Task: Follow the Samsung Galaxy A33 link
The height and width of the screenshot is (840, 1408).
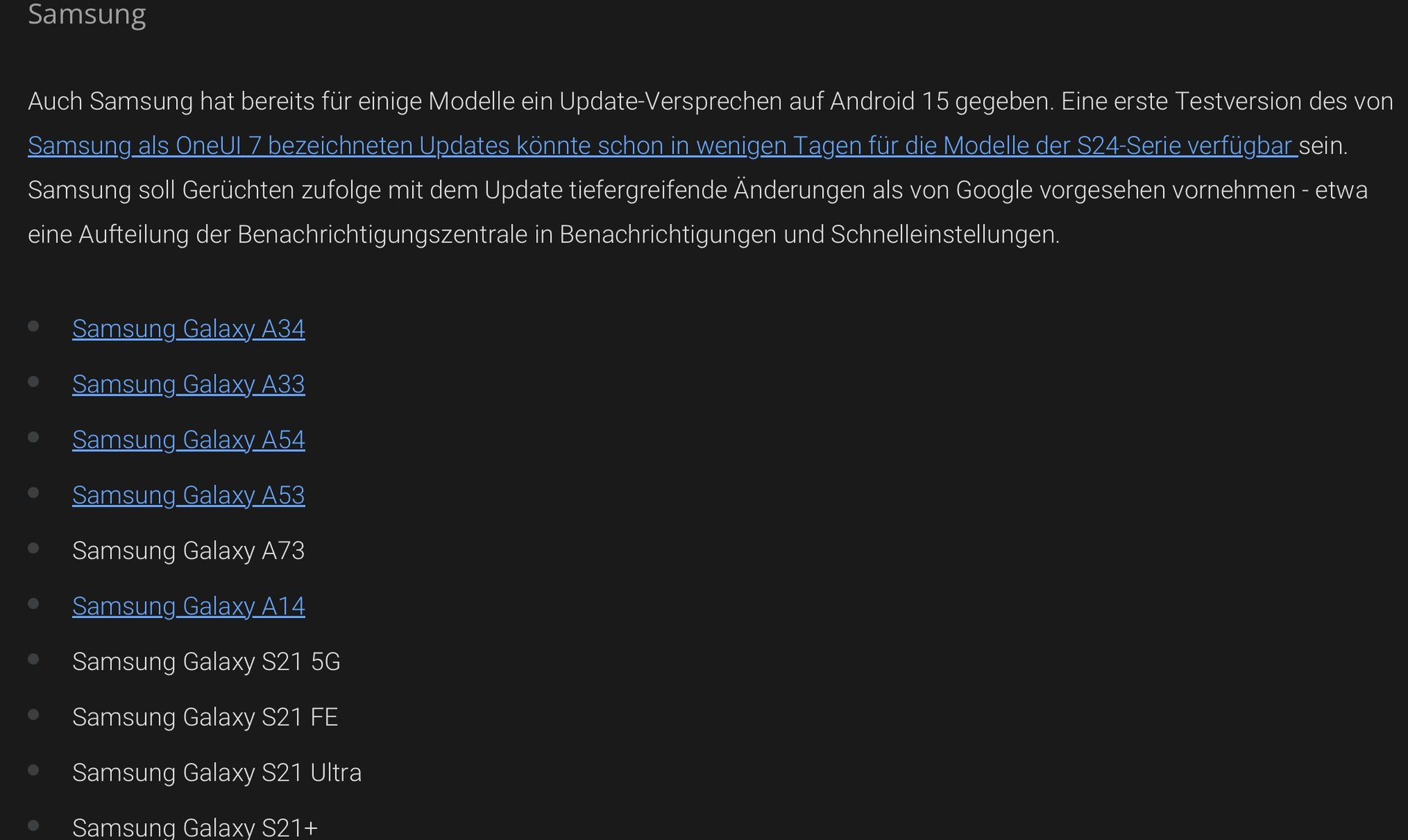Action: coord(188,384)
